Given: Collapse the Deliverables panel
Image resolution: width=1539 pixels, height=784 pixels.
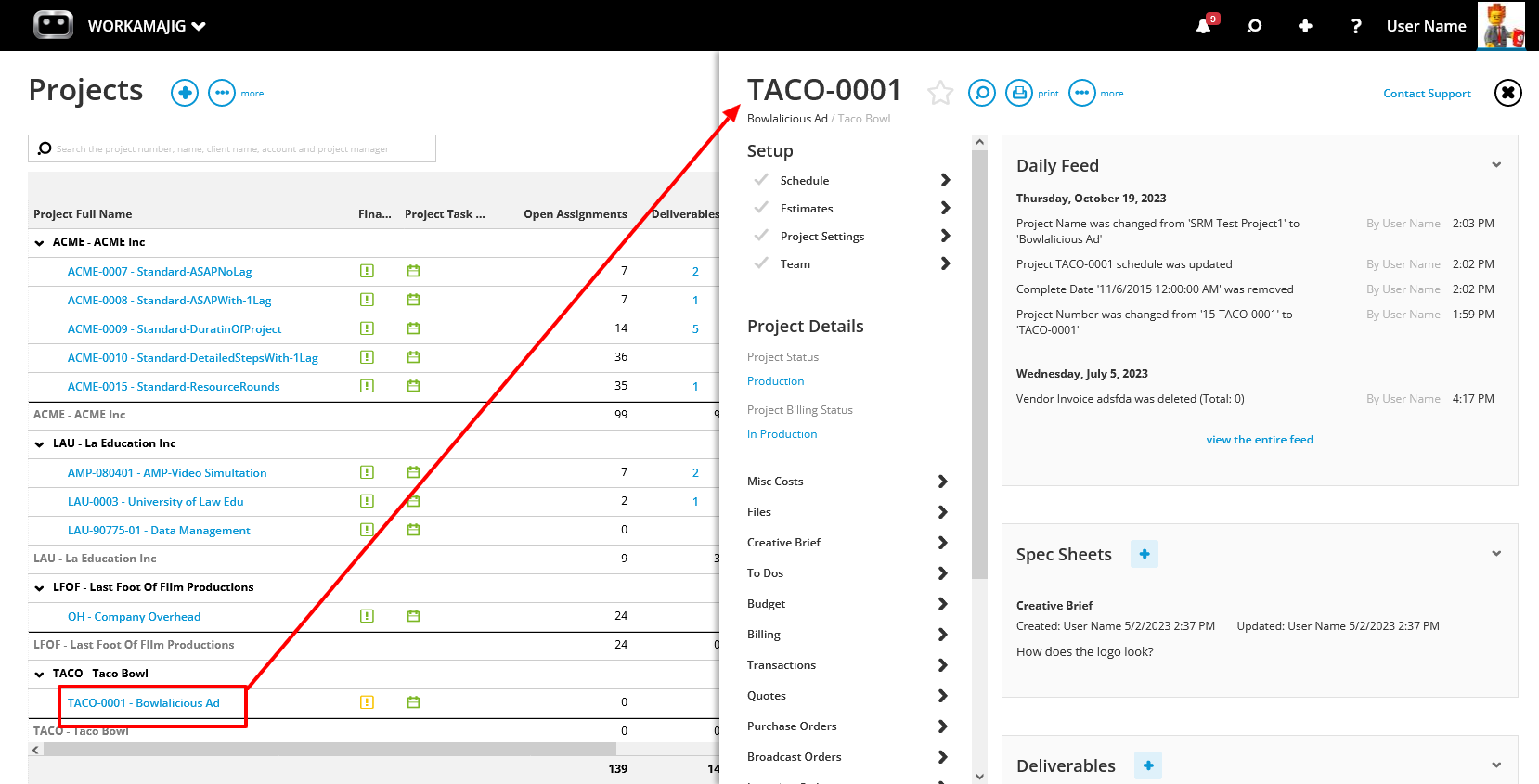Looking at the screenshot, I should [x=1496, y=765].
